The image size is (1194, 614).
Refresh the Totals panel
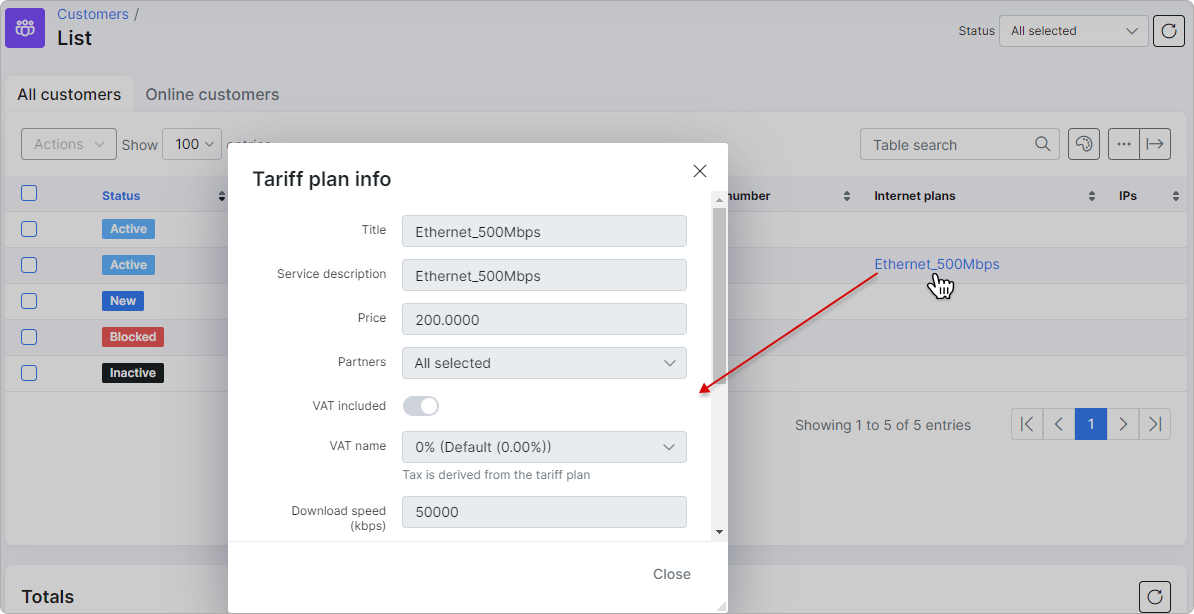point(1154,596)
